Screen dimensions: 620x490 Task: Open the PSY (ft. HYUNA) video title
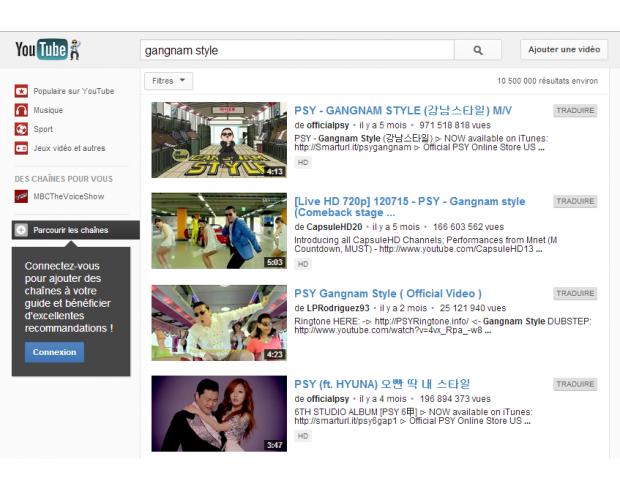click(x=382, y=384)
